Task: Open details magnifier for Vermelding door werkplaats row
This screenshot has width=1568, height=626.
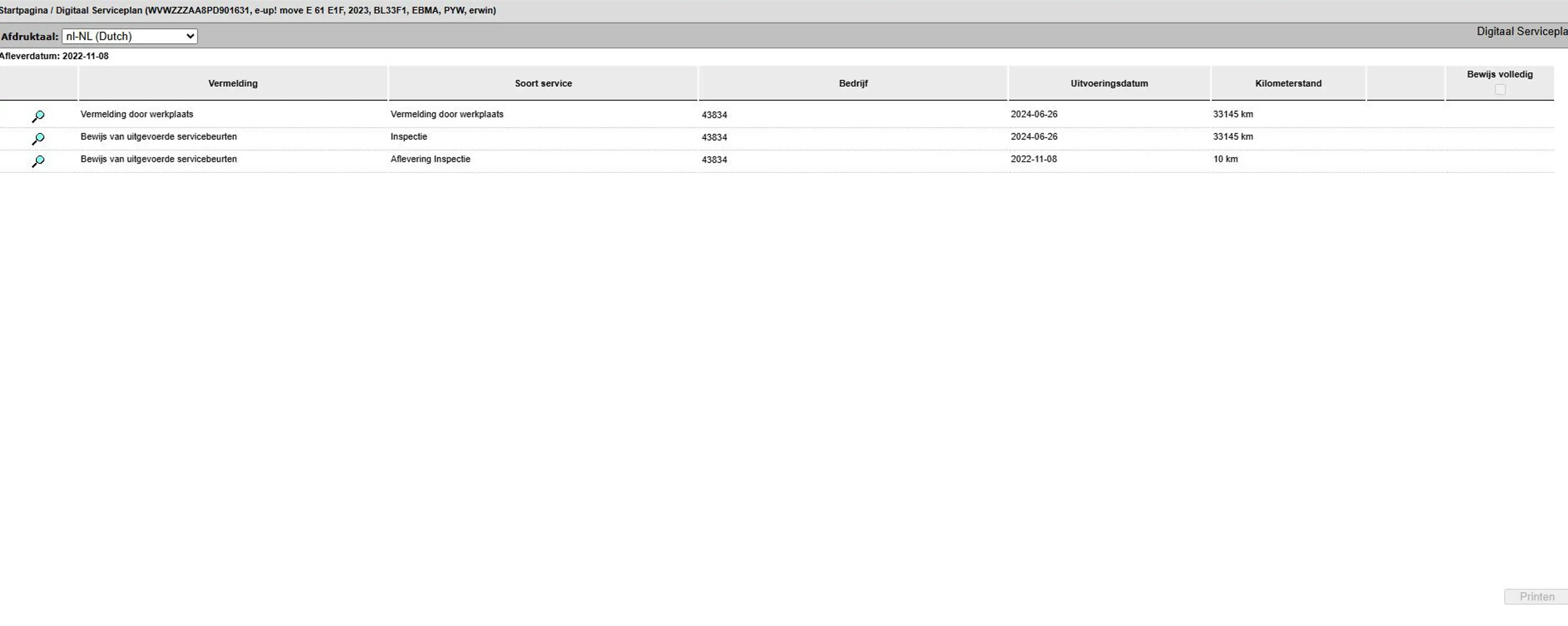Action: (x=38, y=115)
